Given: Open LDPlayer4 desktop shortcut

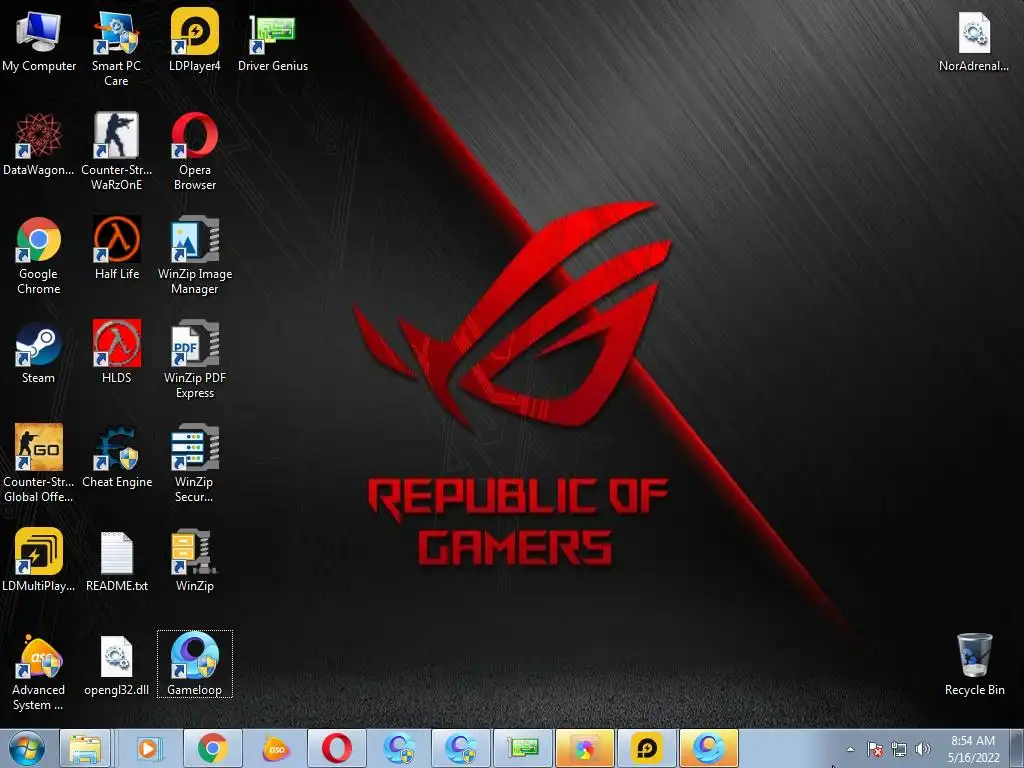Looking at the screenshot, I should (x=195, y=40).
